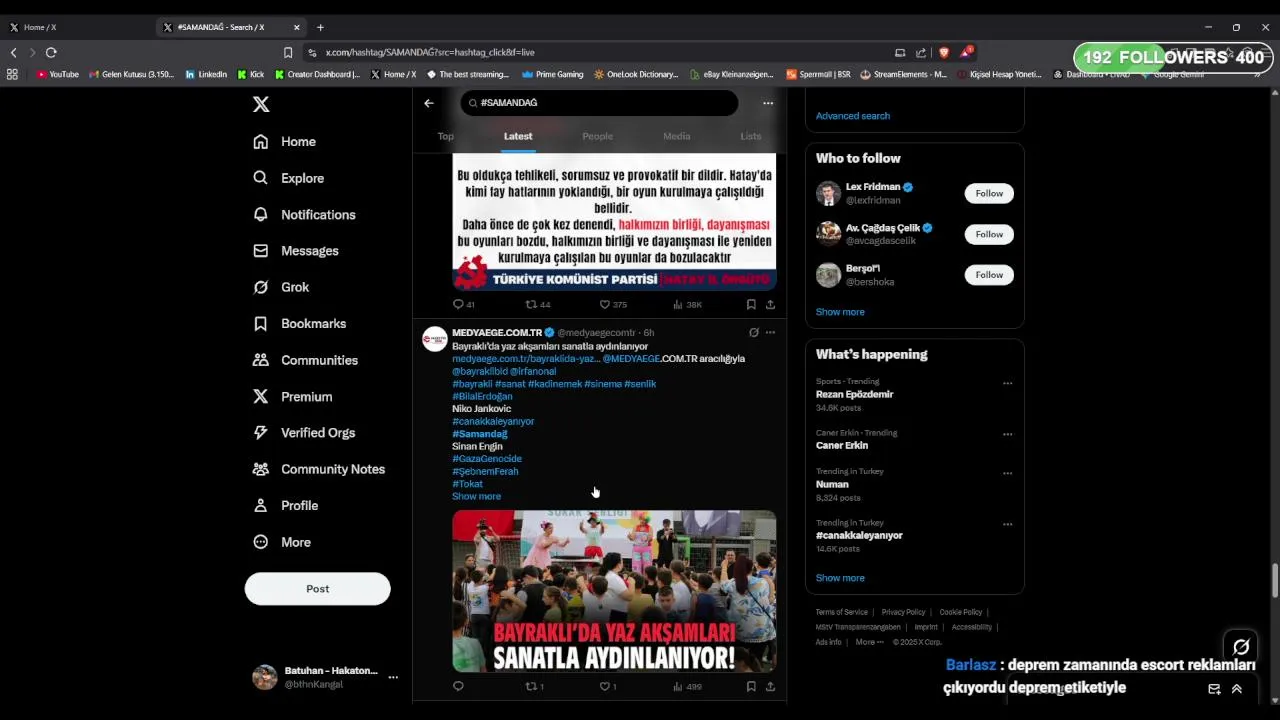Open options for Caner Erkin trend
The image size is (1280, 720).
pyautogui.click(x=1007, y=434)
